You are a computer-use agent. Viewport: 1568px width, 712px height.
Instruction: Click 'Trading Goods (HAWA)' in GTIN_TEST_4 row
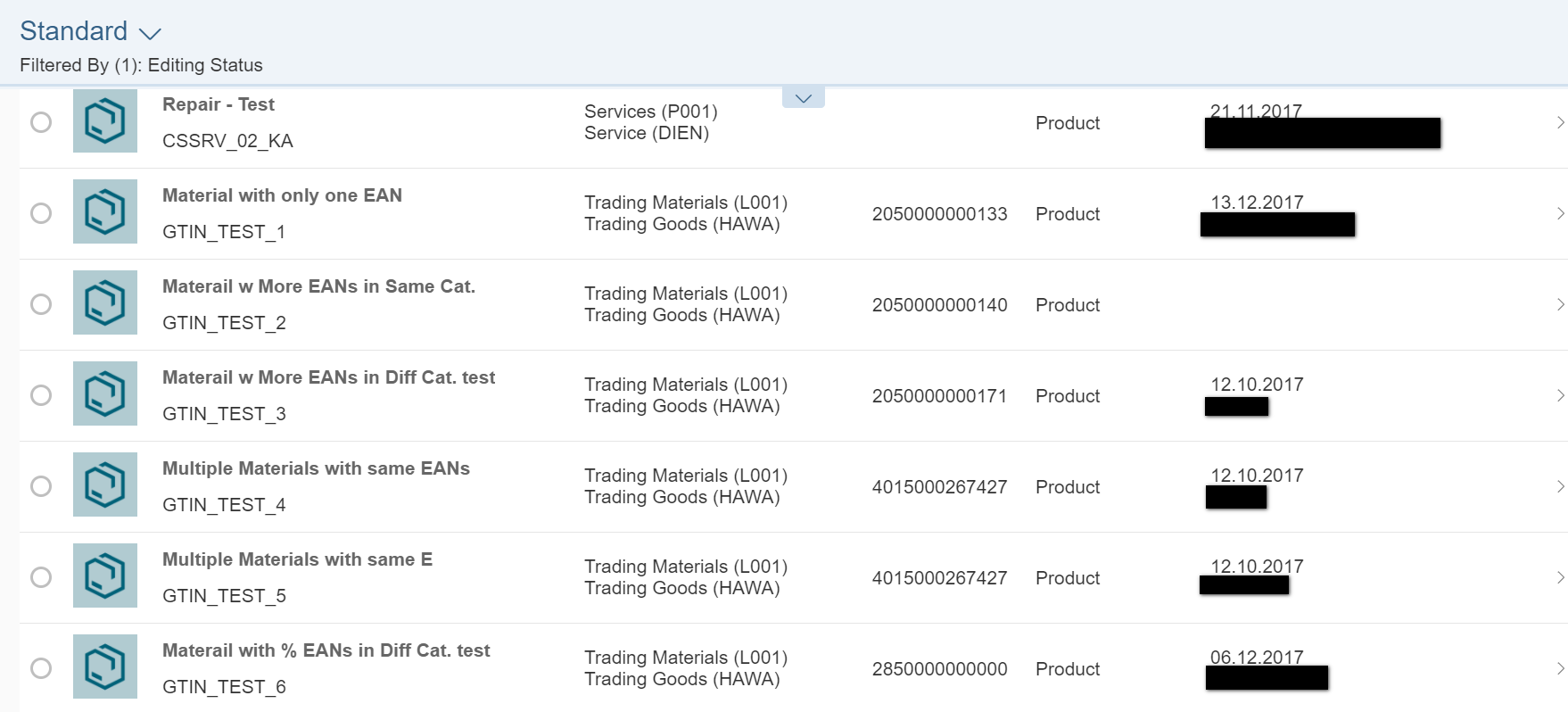[682, 497]
